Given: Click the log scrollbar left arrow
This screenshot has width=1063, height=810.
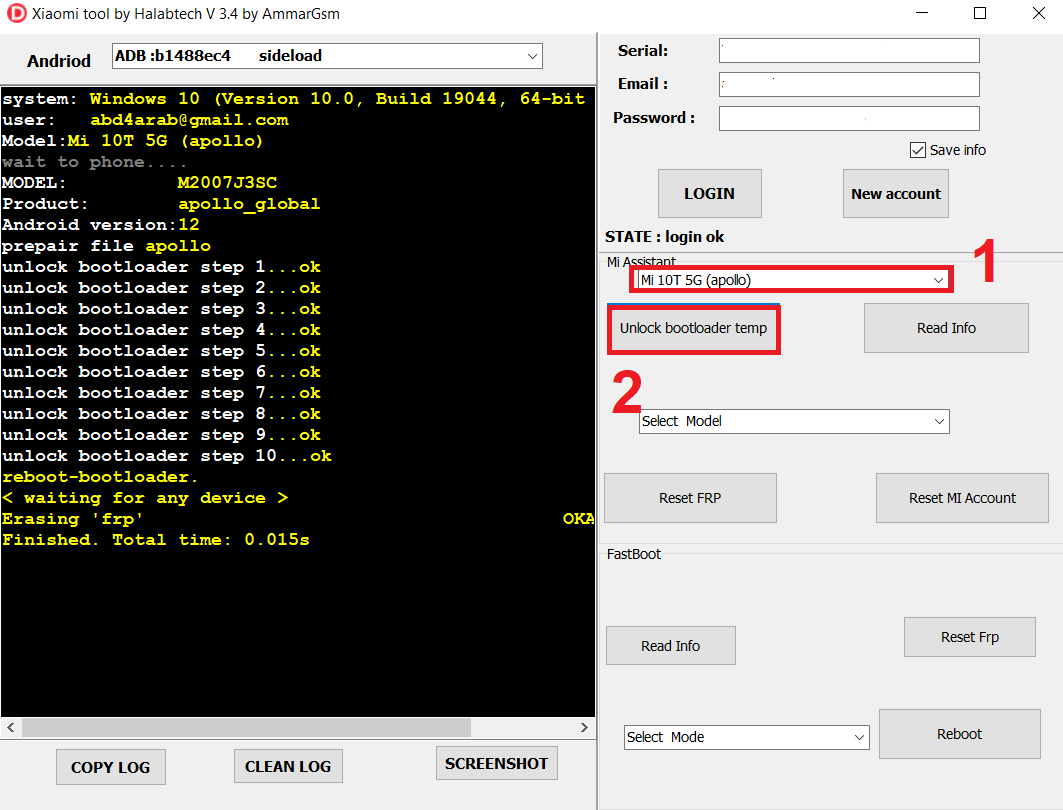Looking at the screenshot, I should point(11,727).
